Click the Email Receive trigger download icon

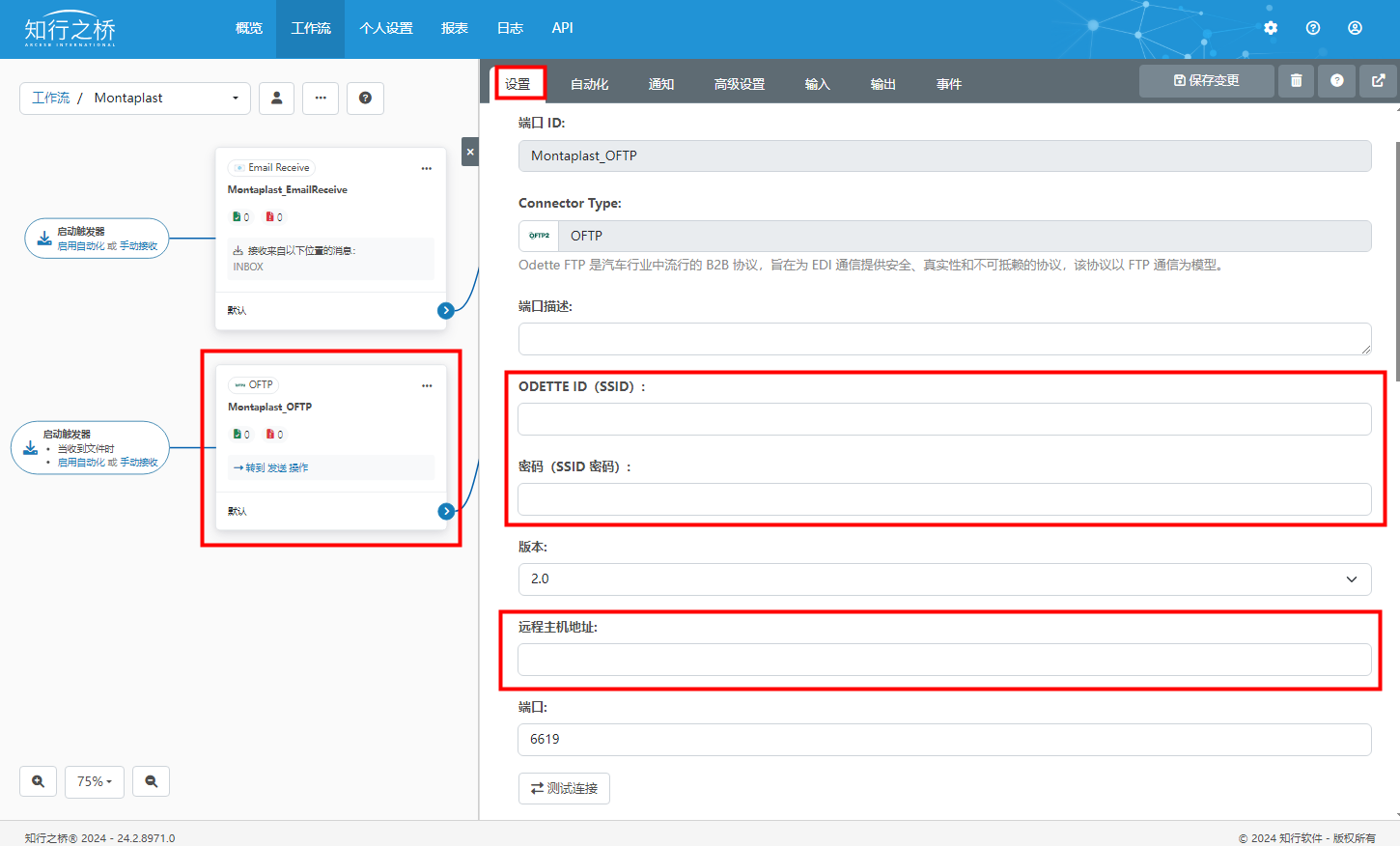tap(44, 238)
